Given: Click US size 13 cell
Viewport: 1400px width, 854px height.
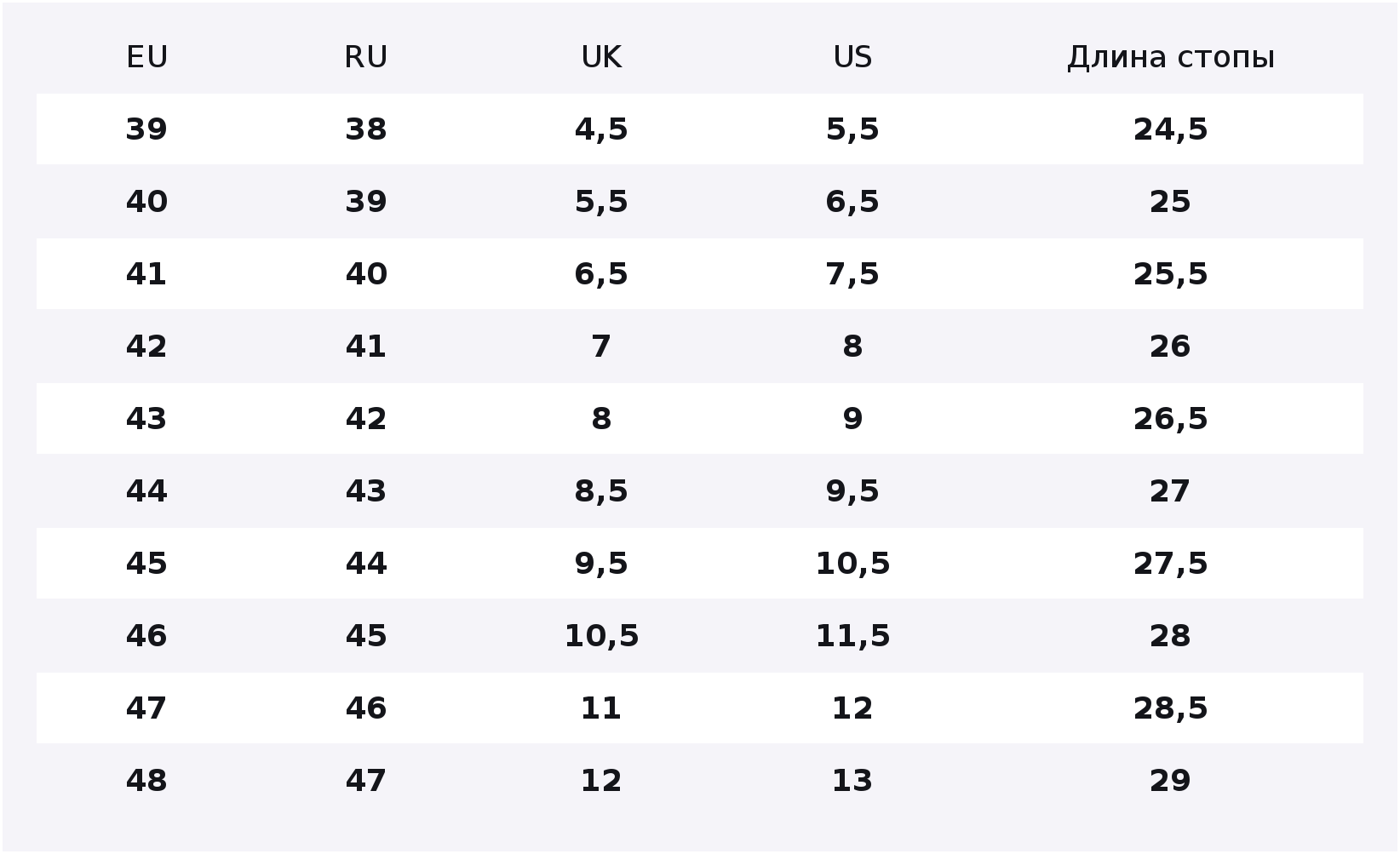Looking at the screenshot, I should pos(852,781).
